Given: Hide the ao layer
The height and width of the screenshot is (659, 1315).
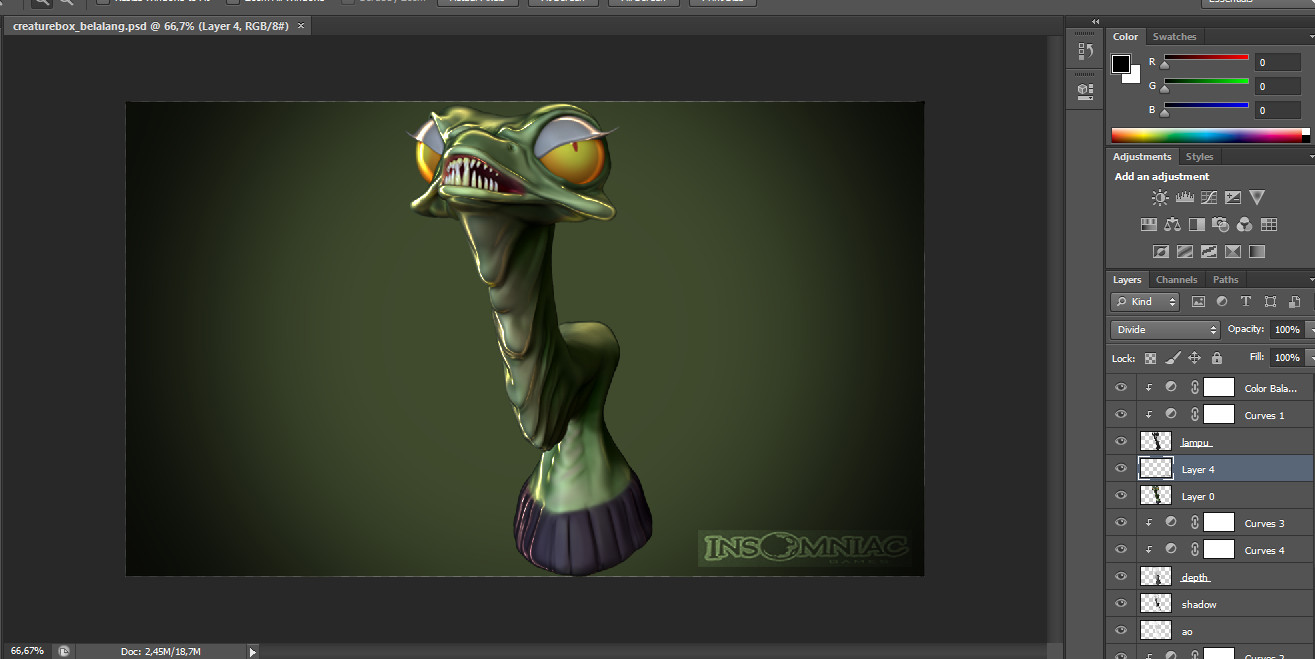Looking at the screenshot, I should [x=1120, y=631].
